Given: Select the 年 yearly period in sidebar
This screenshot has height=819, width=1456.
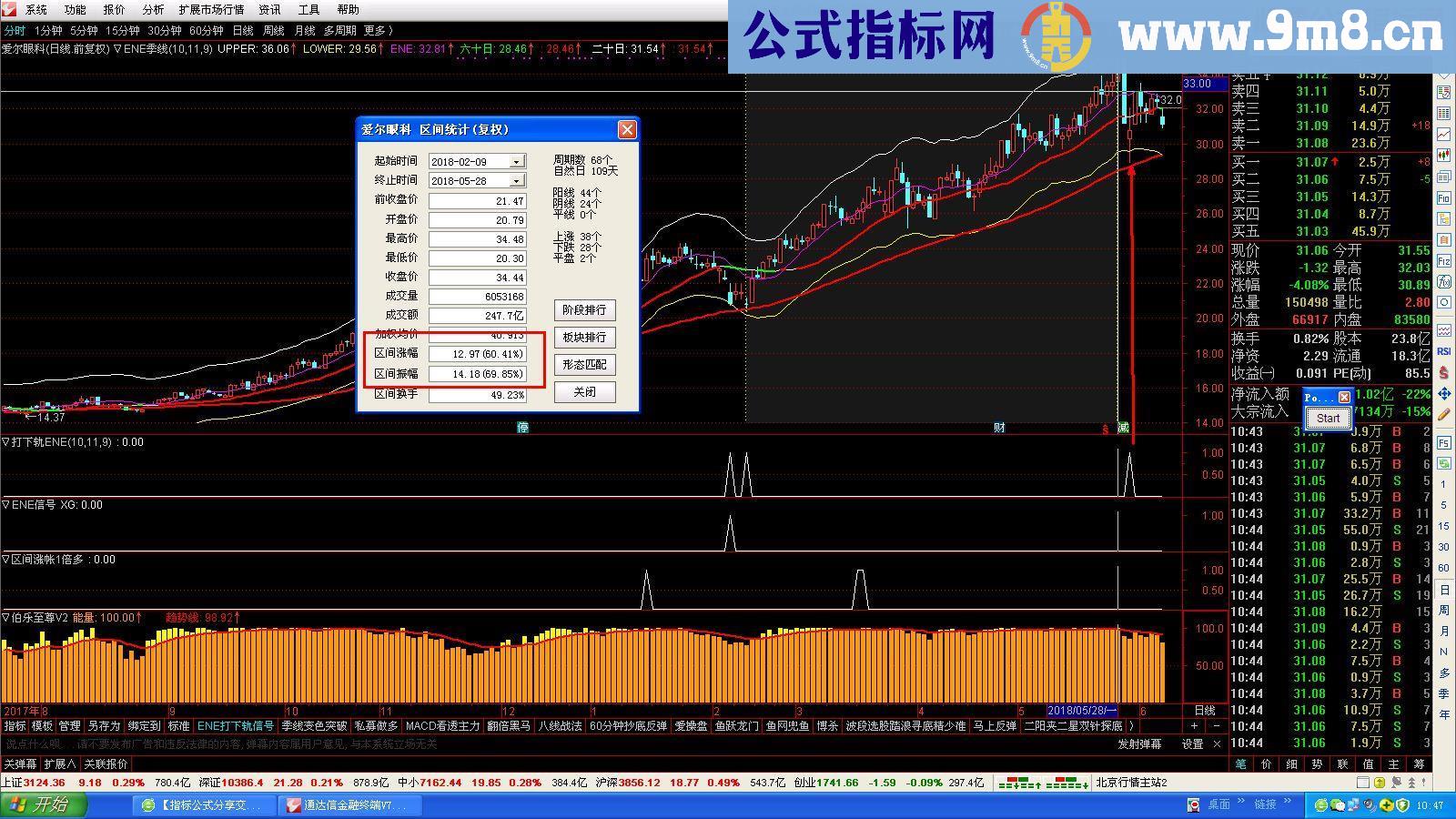Looking at the screenshot, I should click(x=1444, y=714).
